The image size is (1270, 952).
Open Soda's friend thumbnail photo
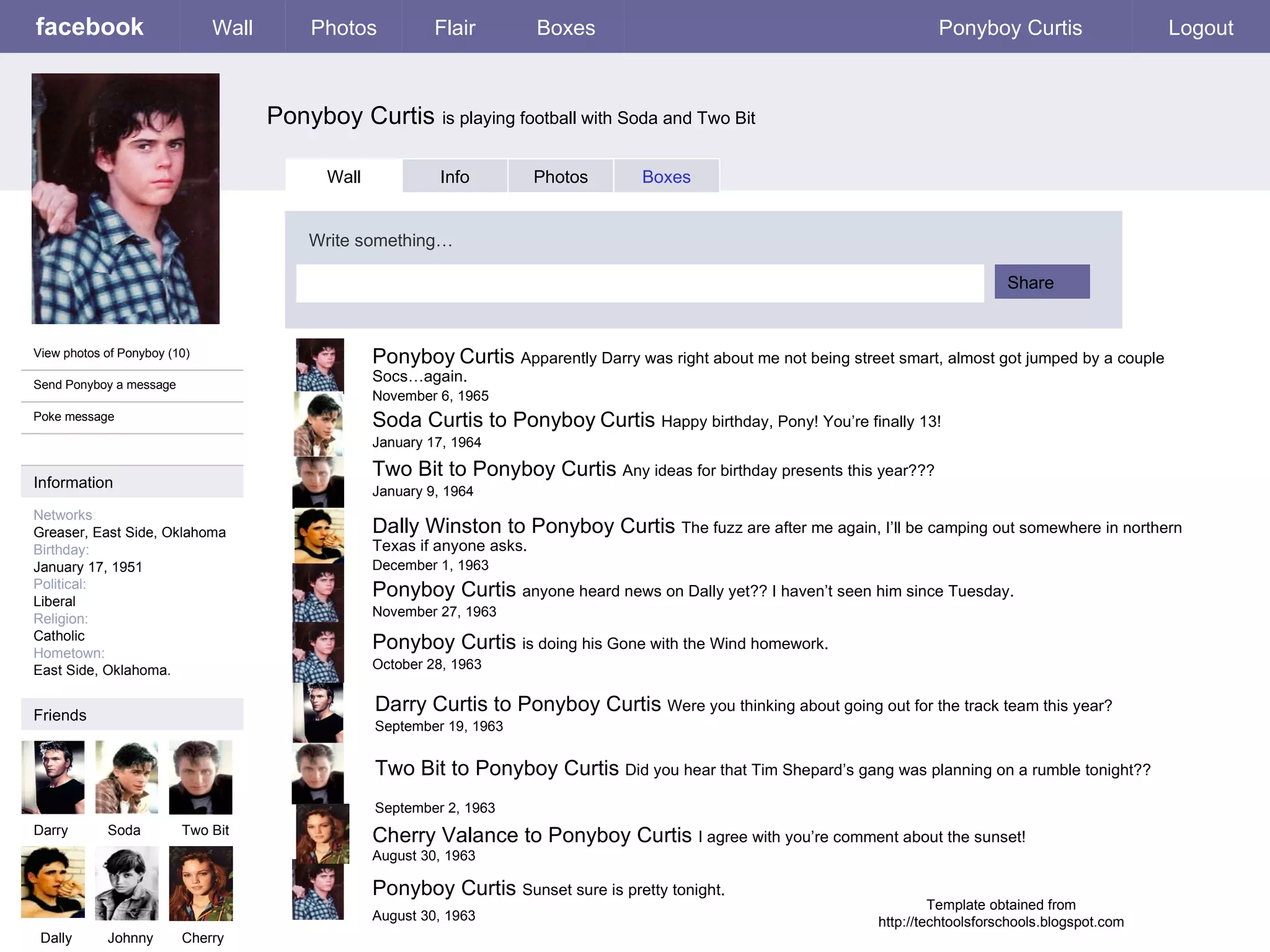click(127, 777)
